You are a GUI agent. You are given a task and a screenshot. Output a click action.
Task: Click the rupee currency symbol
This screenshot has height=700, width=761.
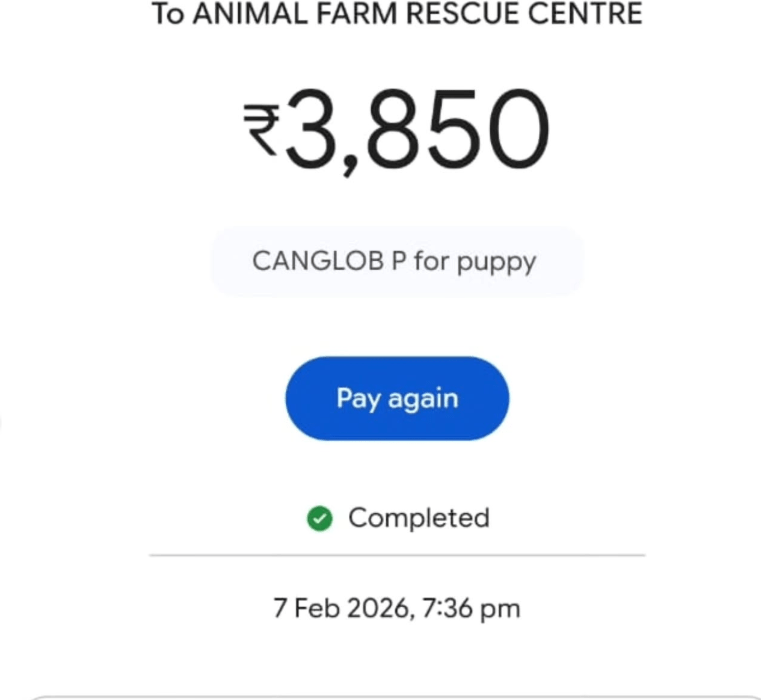coord(261,129)
